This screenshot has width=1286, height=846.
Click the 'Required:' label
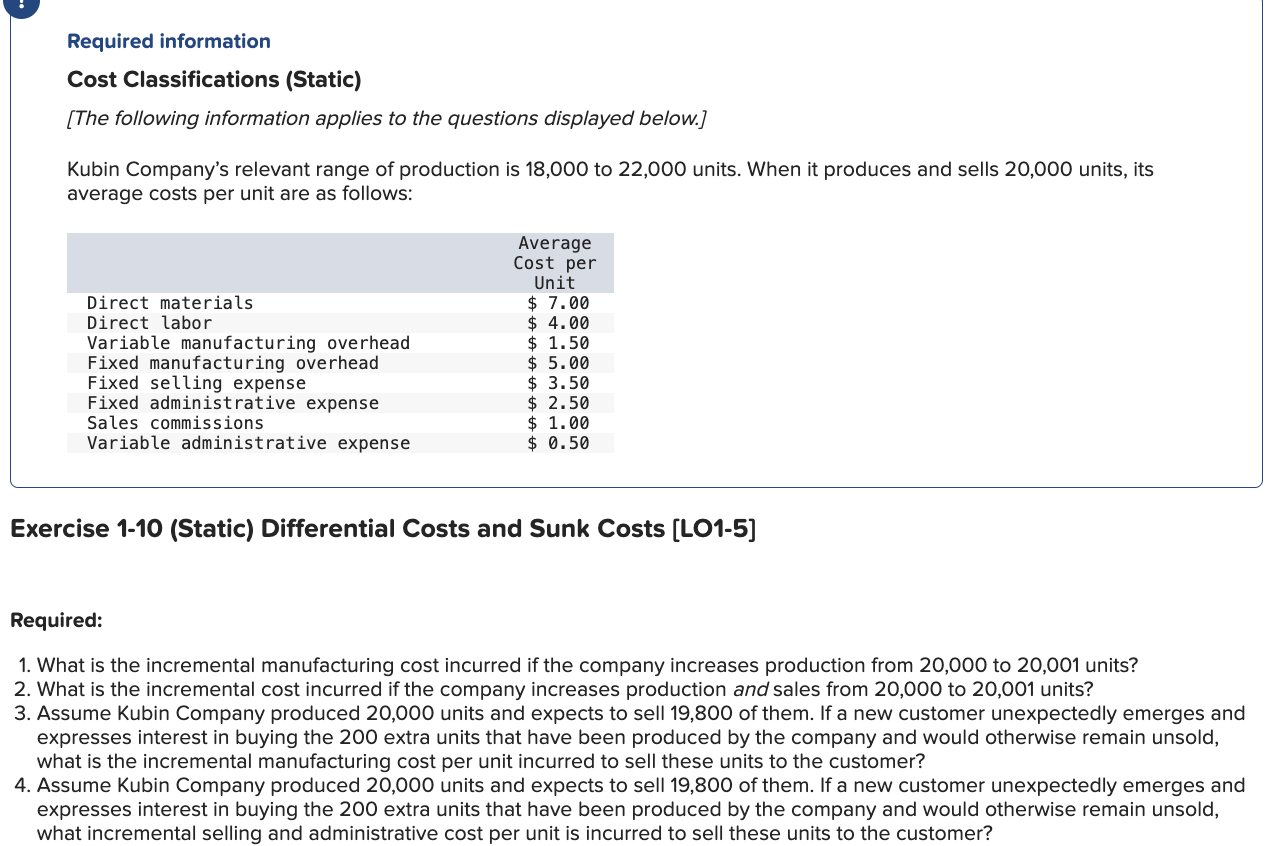click(56, 620)
